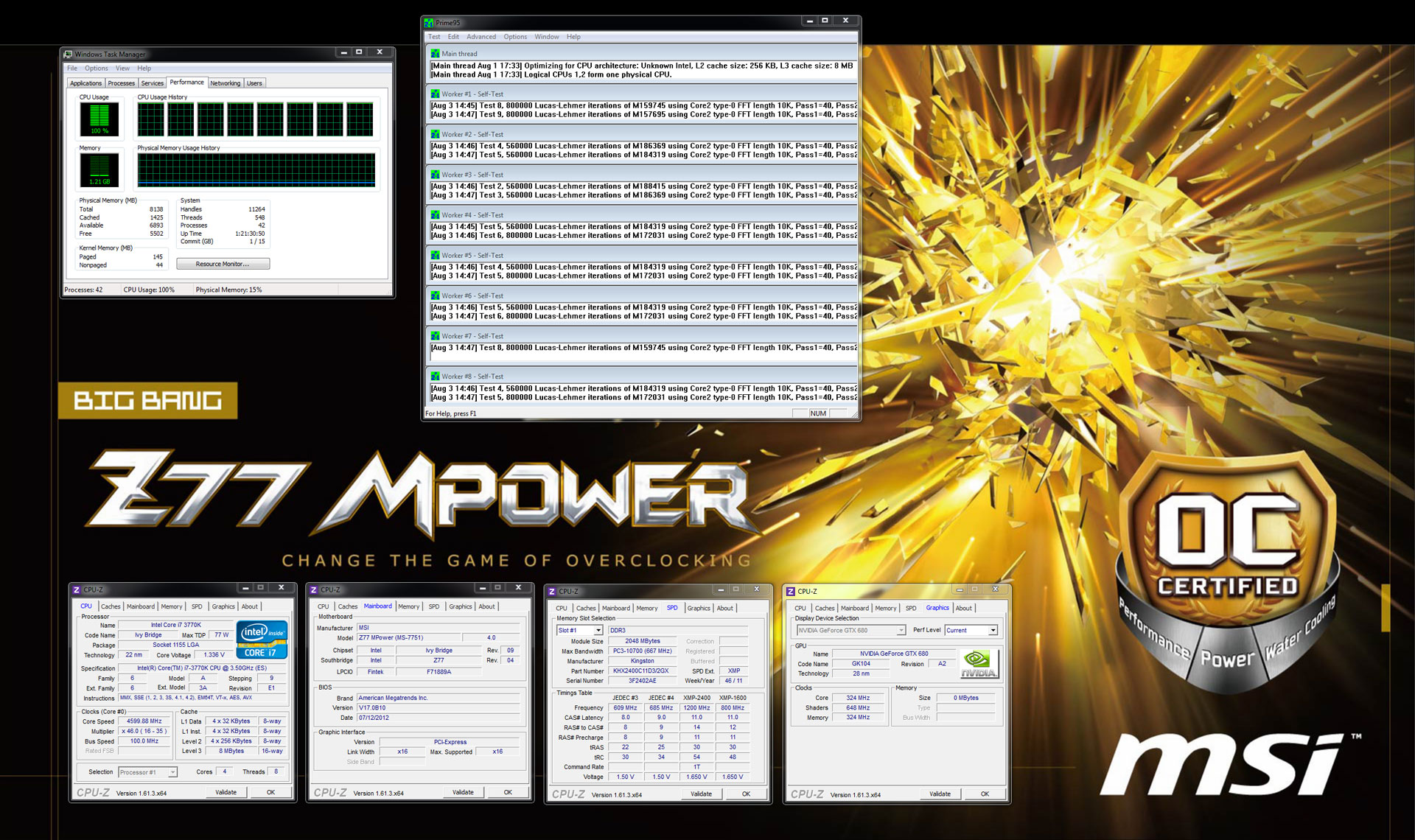Click the CPU Usage 100% meter graph
The image size is (1415, 840).
(99, 119)
